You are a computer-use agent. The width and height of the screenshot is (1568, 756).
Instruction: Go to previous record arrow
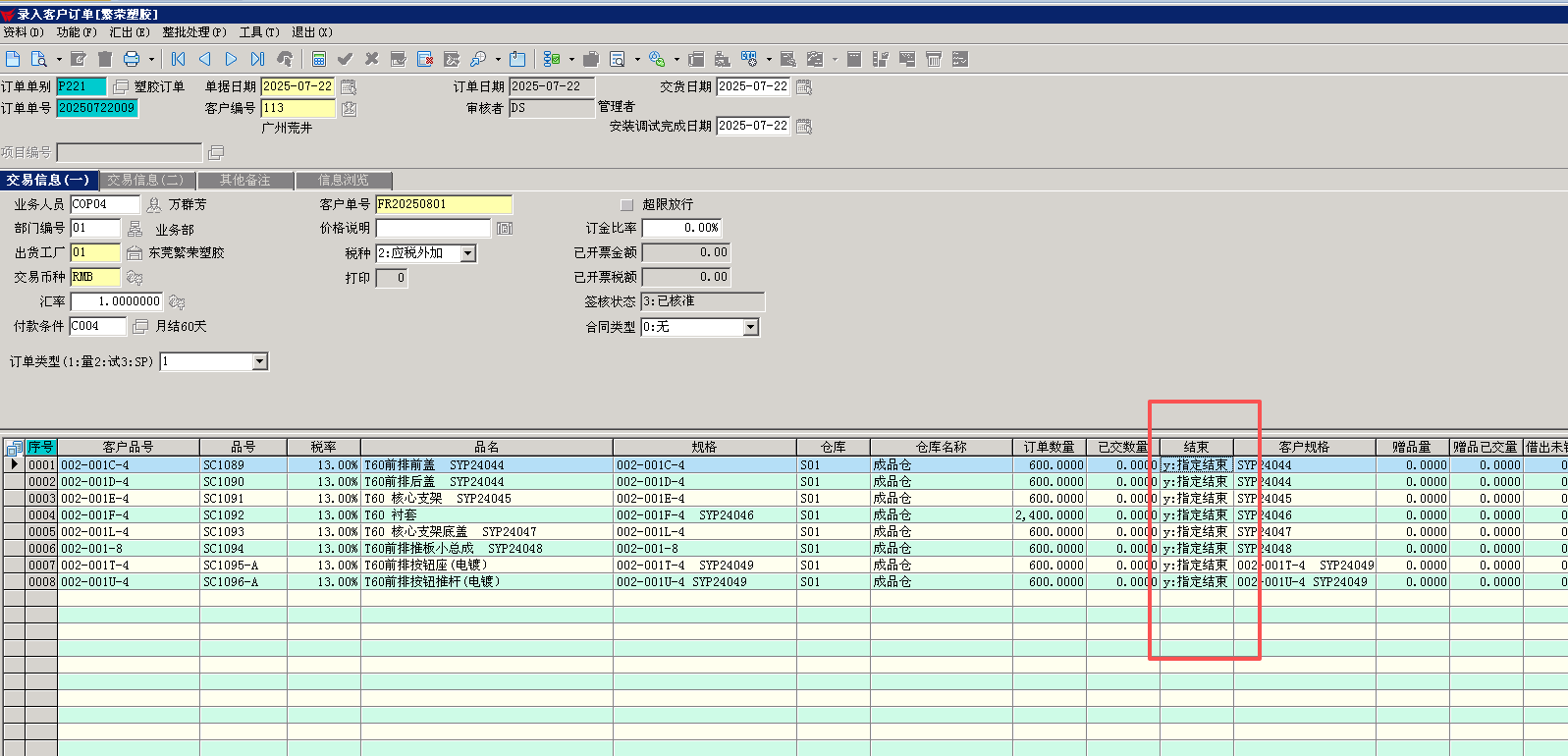pyautogui.click(x=204, y=59)
